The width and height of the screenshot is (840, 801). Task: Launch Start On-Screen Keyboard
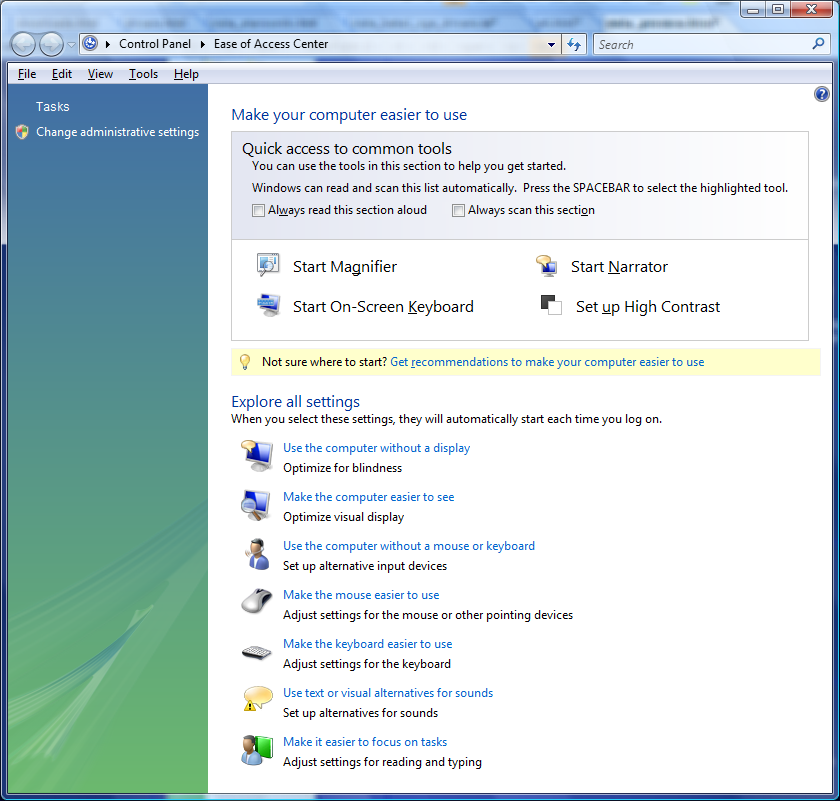pyautogui.click(x=383, y=306)
